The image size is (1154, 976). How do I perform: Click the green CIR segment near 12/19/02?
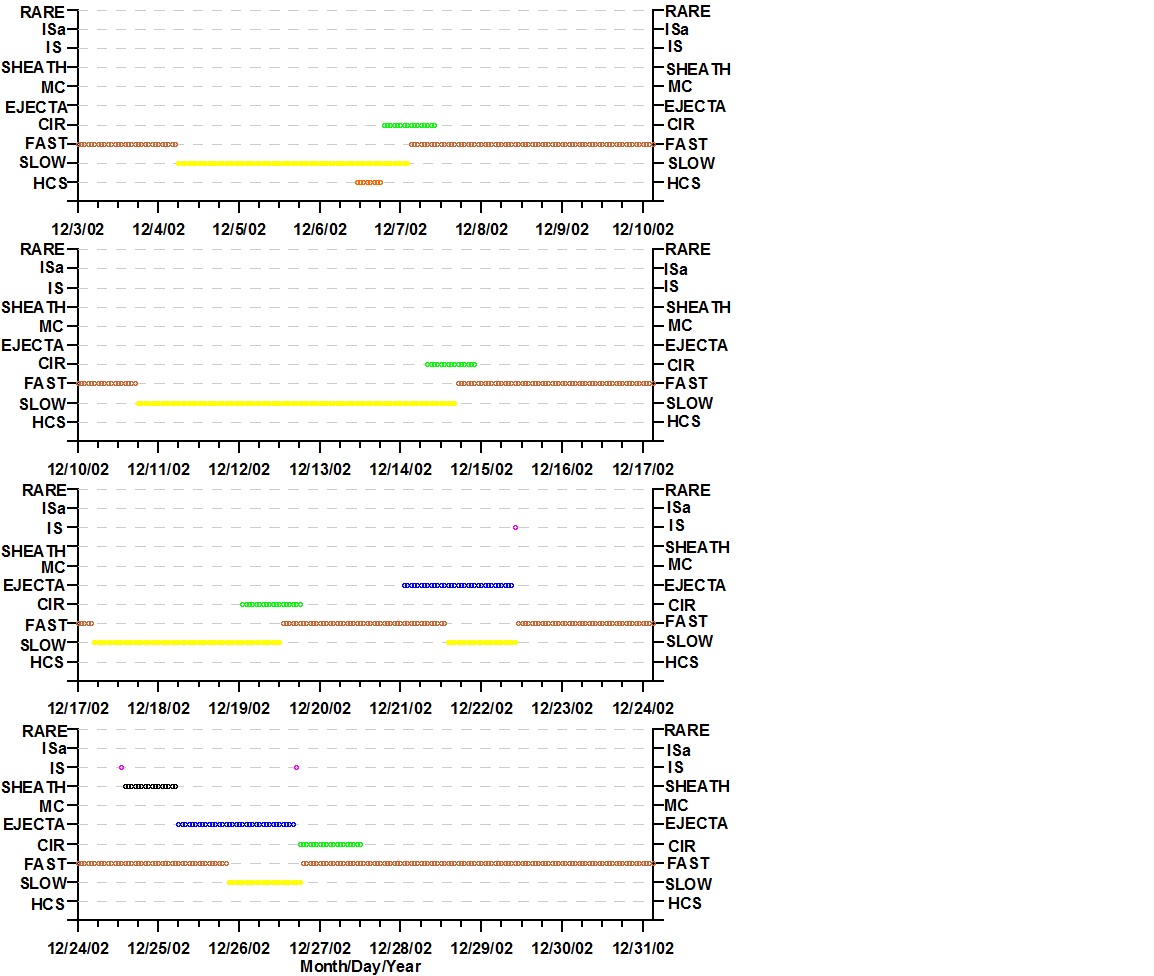pyautogui.click(x=271, y=604)
